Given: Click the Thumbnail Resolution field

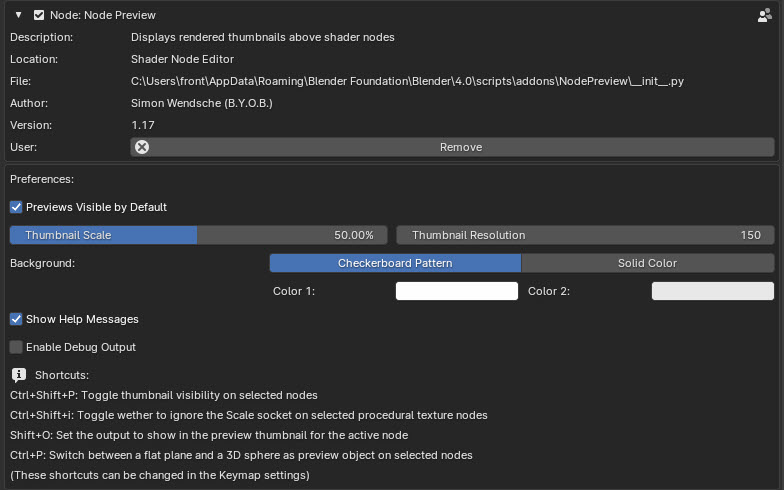Looking at the screenshot, I should [586, 235].
